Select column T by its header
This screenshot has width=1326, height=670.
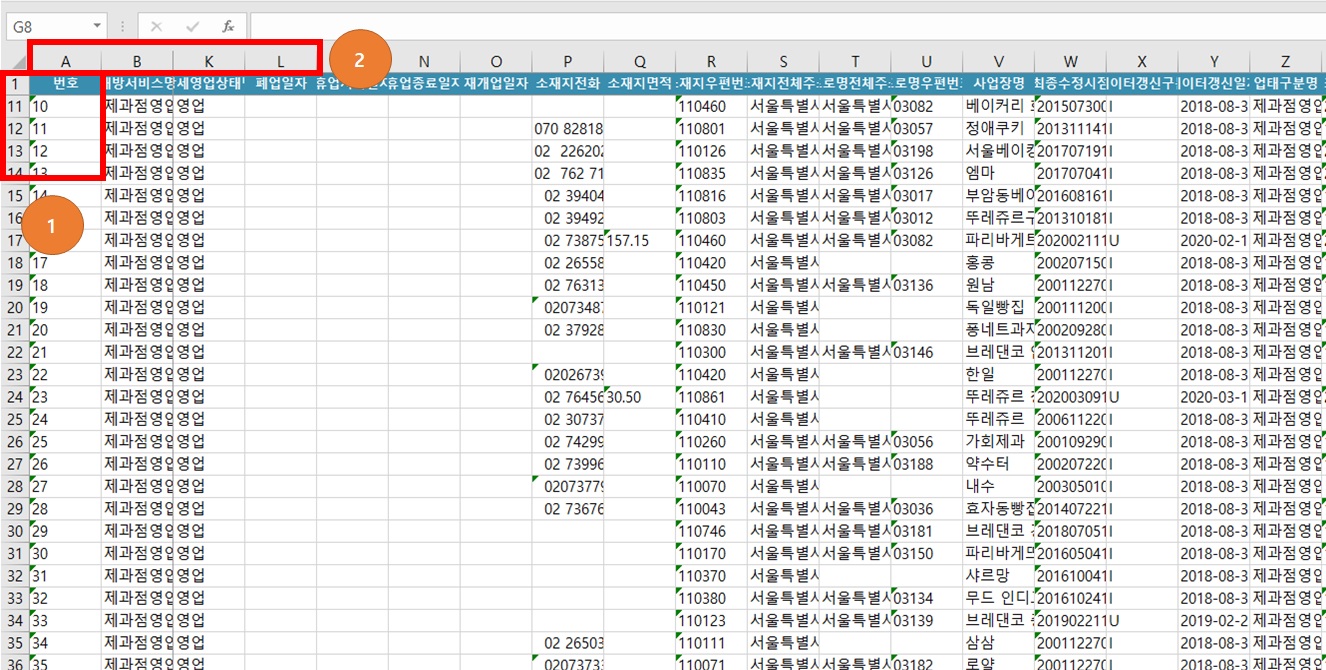click(x=855, y=62)
